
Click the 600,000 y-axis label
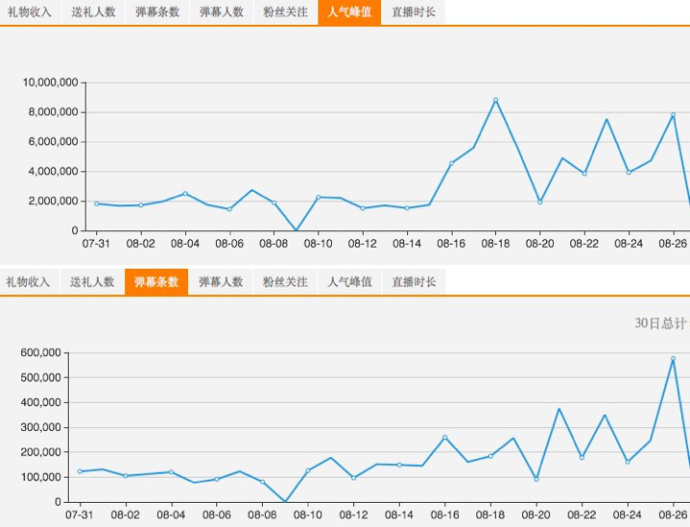[x=41, y=352]
